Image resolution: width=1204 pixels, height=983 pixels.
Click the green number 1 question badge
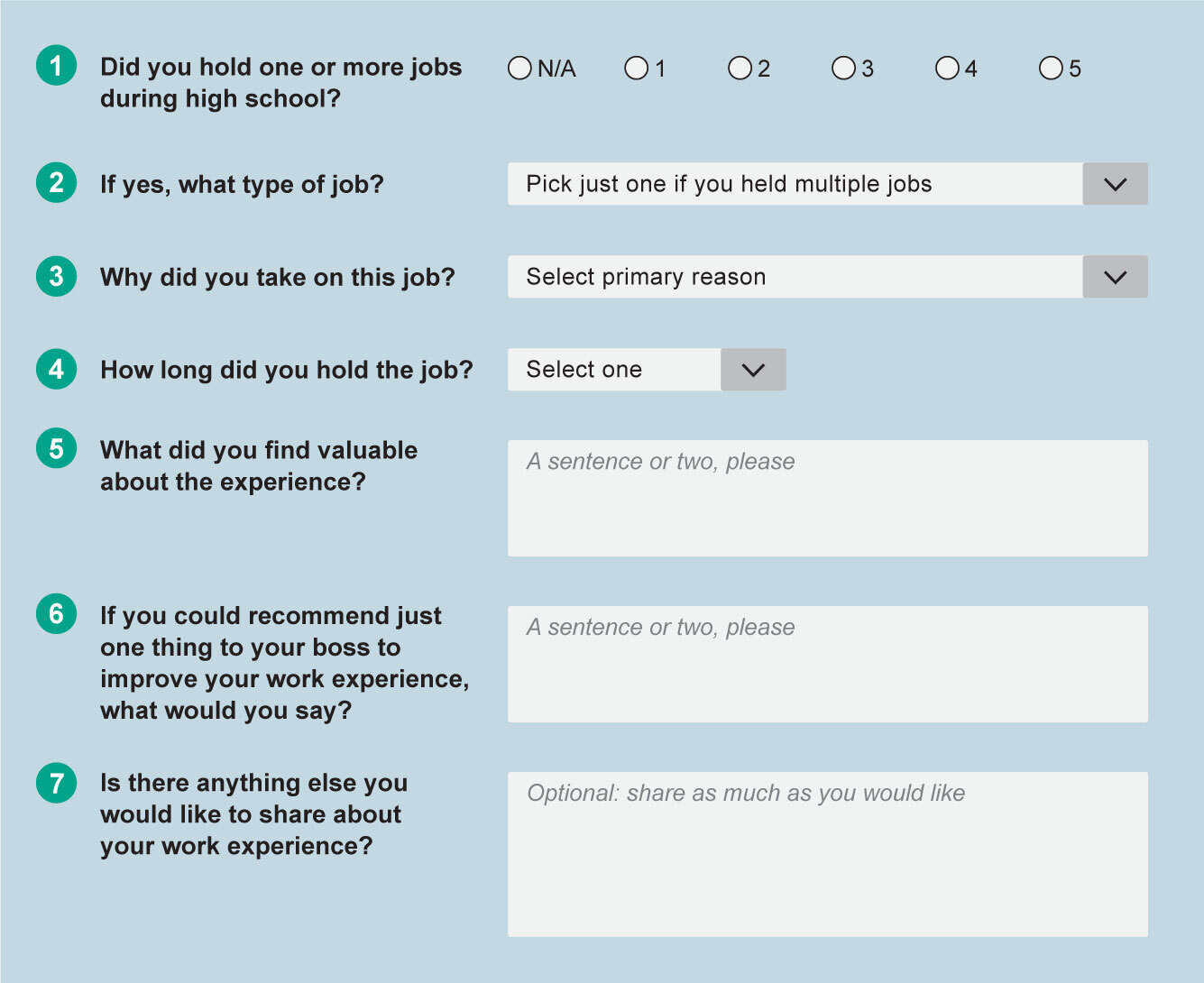pos(56,66)
